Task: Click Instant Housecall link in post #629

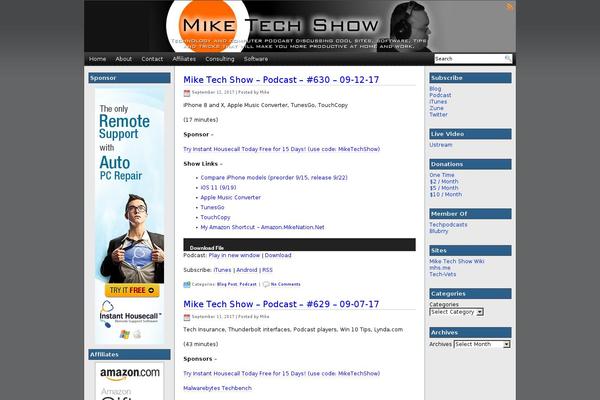Action: click(x=282, y=374)
